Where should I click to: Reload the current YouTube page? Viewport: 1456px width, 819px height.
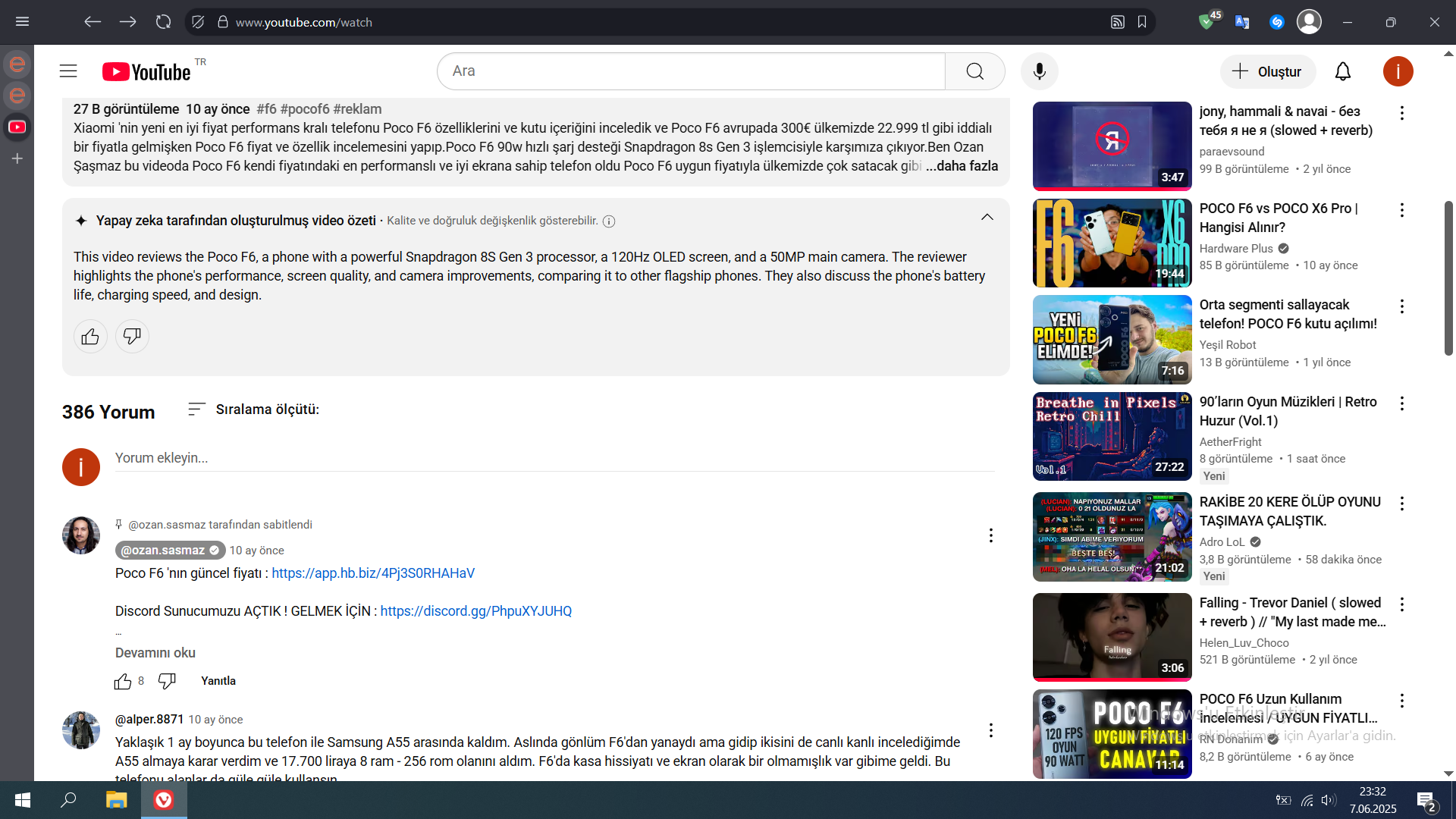(163, 22)
